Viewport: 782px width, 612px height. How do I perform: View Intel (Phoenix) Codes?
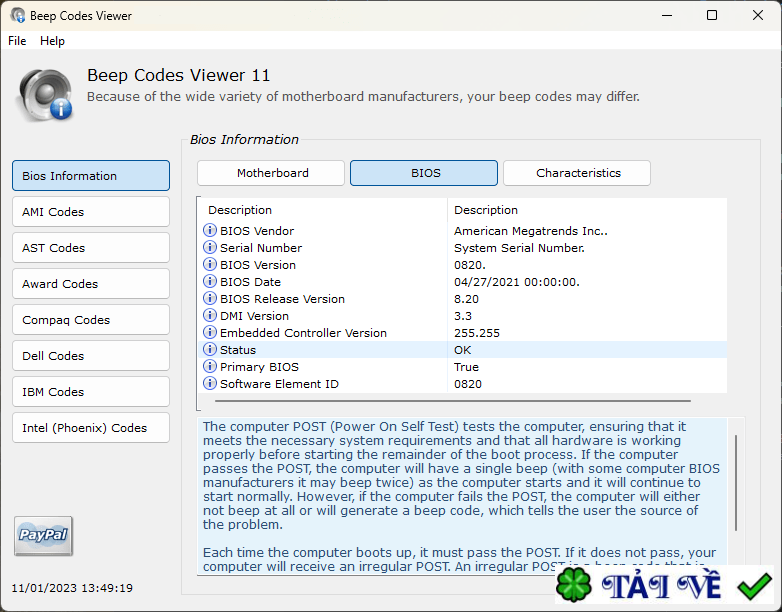(91, 428)
